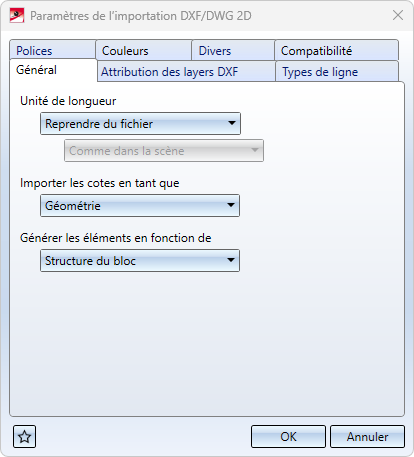Click the application icon in title bar
Viewport: 414px width, 457px height.
pos(17,16)
